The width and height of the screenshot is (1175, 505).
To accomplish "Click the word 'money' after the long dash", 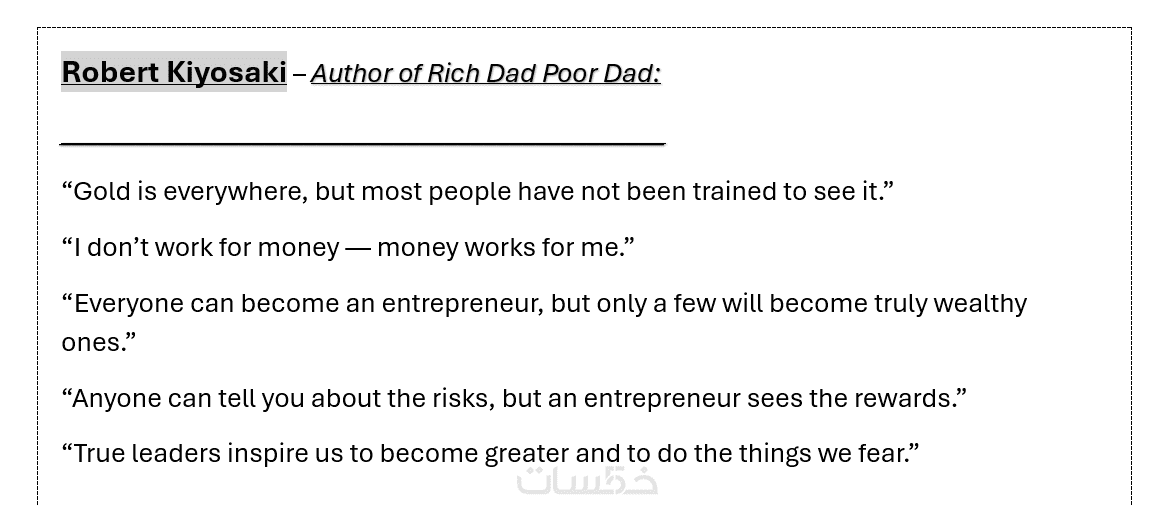I will point(417,247).
